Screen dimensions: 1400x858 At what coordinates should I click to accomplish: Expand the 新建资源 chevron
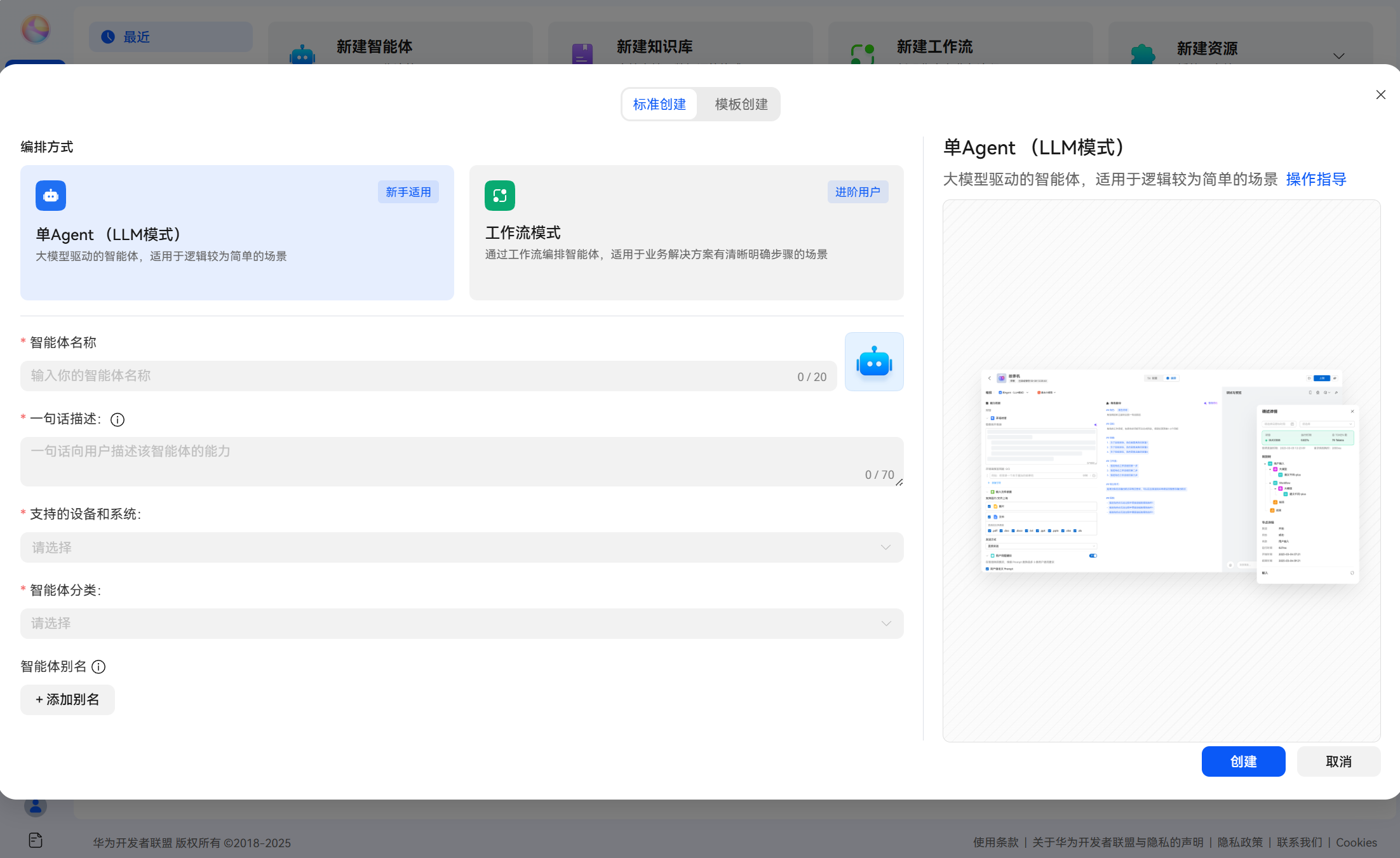pos(1338,56)
